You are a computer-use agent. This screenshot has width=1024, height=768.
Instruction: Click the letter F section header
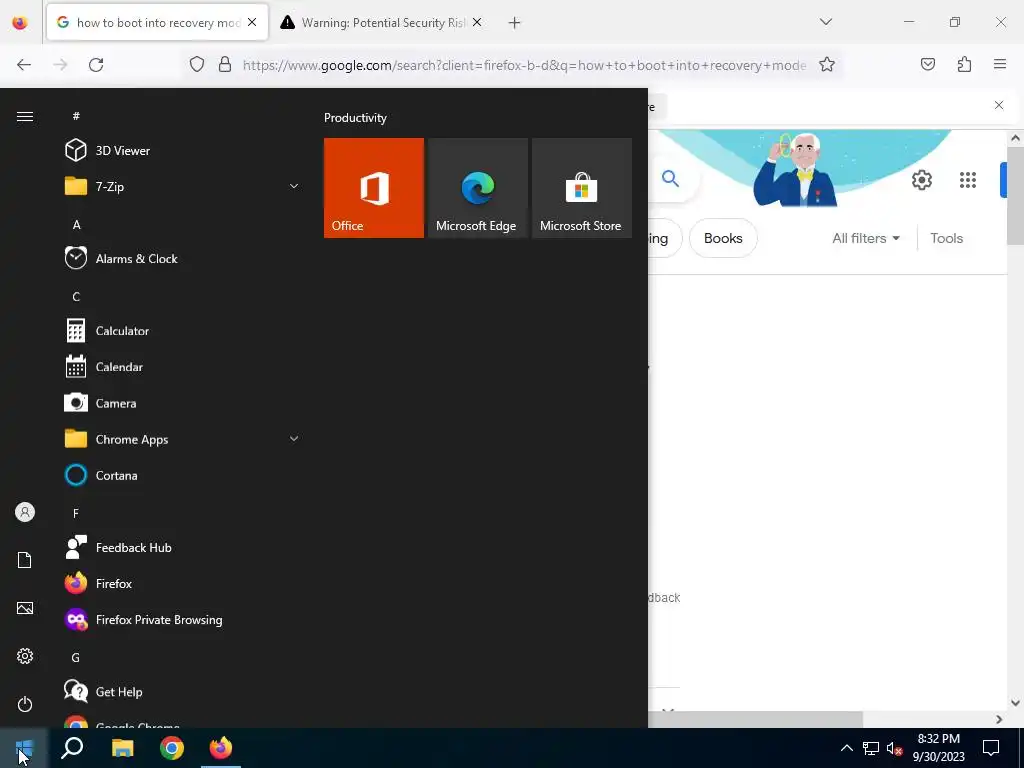click(76, 513)
